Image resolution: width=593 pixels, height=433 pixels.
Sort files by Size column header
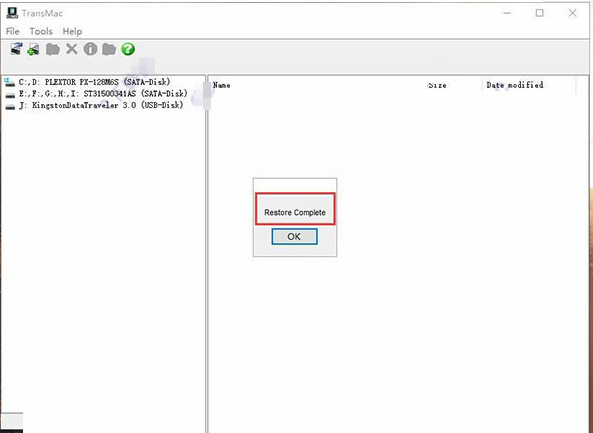click(437, 85)
